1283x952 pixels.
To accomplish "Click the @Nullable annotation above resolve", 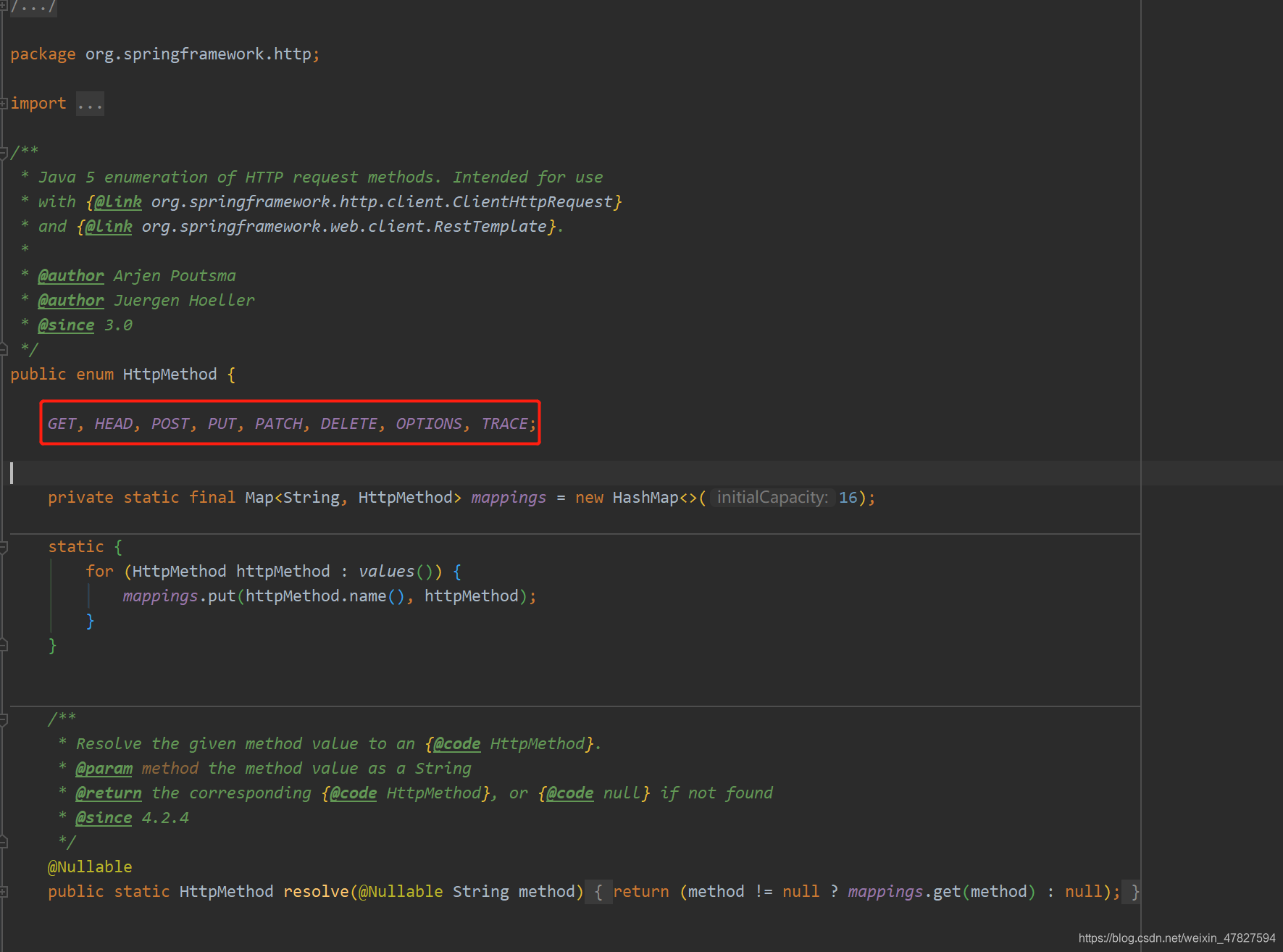I will pyautogui.click(x=90, y=867).
